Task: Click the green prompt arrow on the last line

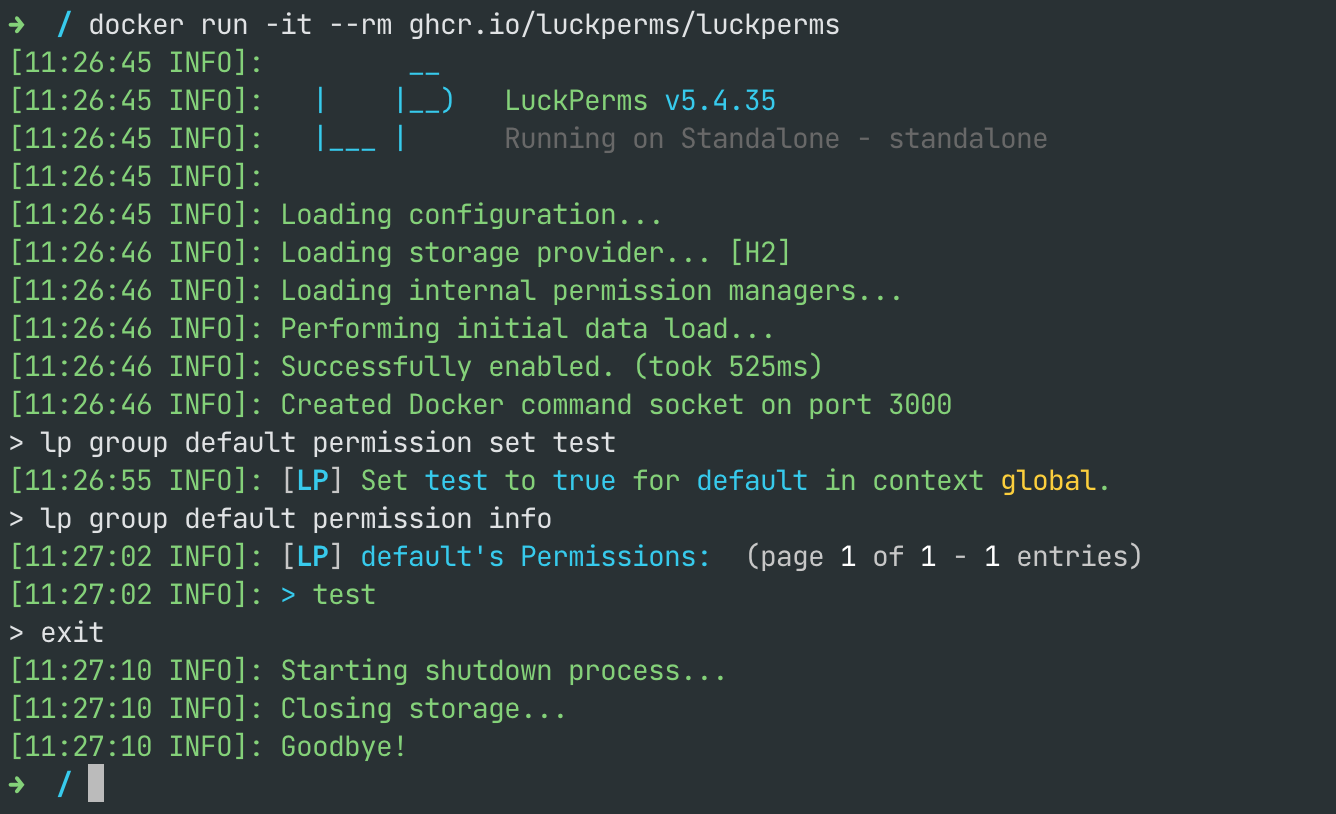Action: coord(18,785)
